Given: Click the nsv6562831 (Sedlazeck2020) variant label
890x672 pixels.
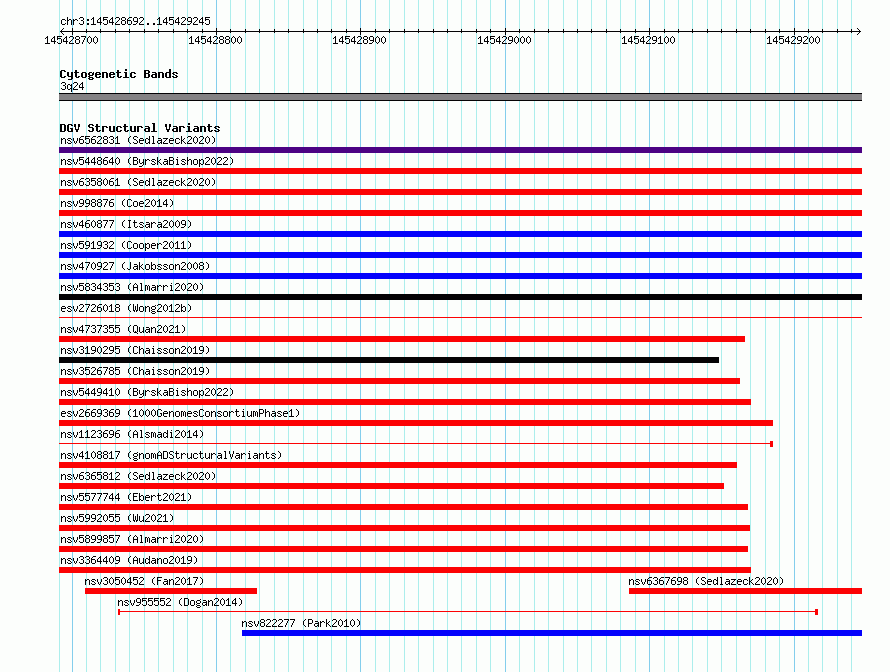Looking at the screenshot, I should (x=138, y=140).
